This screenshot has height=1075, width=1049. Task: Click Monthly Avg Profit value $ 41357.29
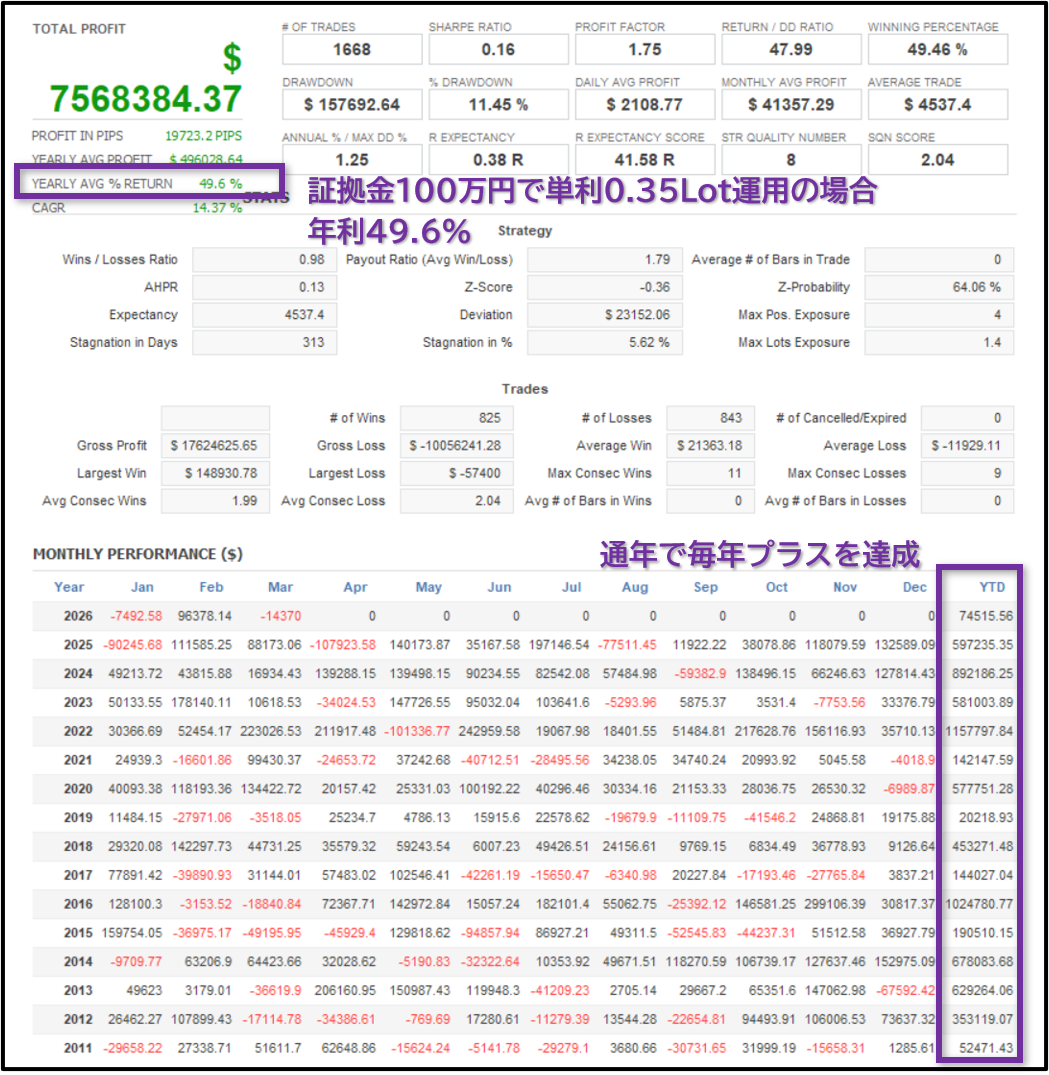click(791, 105)
